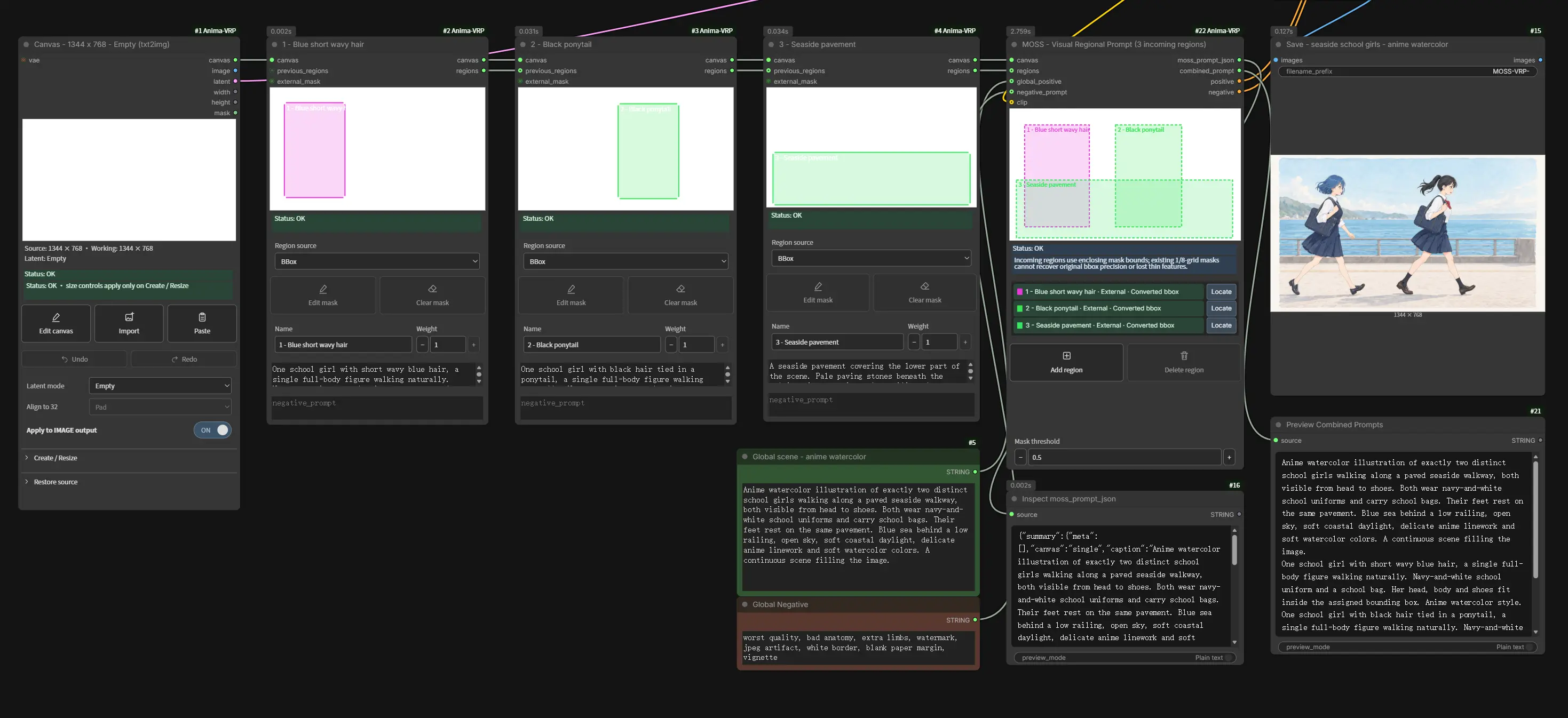
Task: Click the Paste clipboard button
Action: [x=202, y=323]
